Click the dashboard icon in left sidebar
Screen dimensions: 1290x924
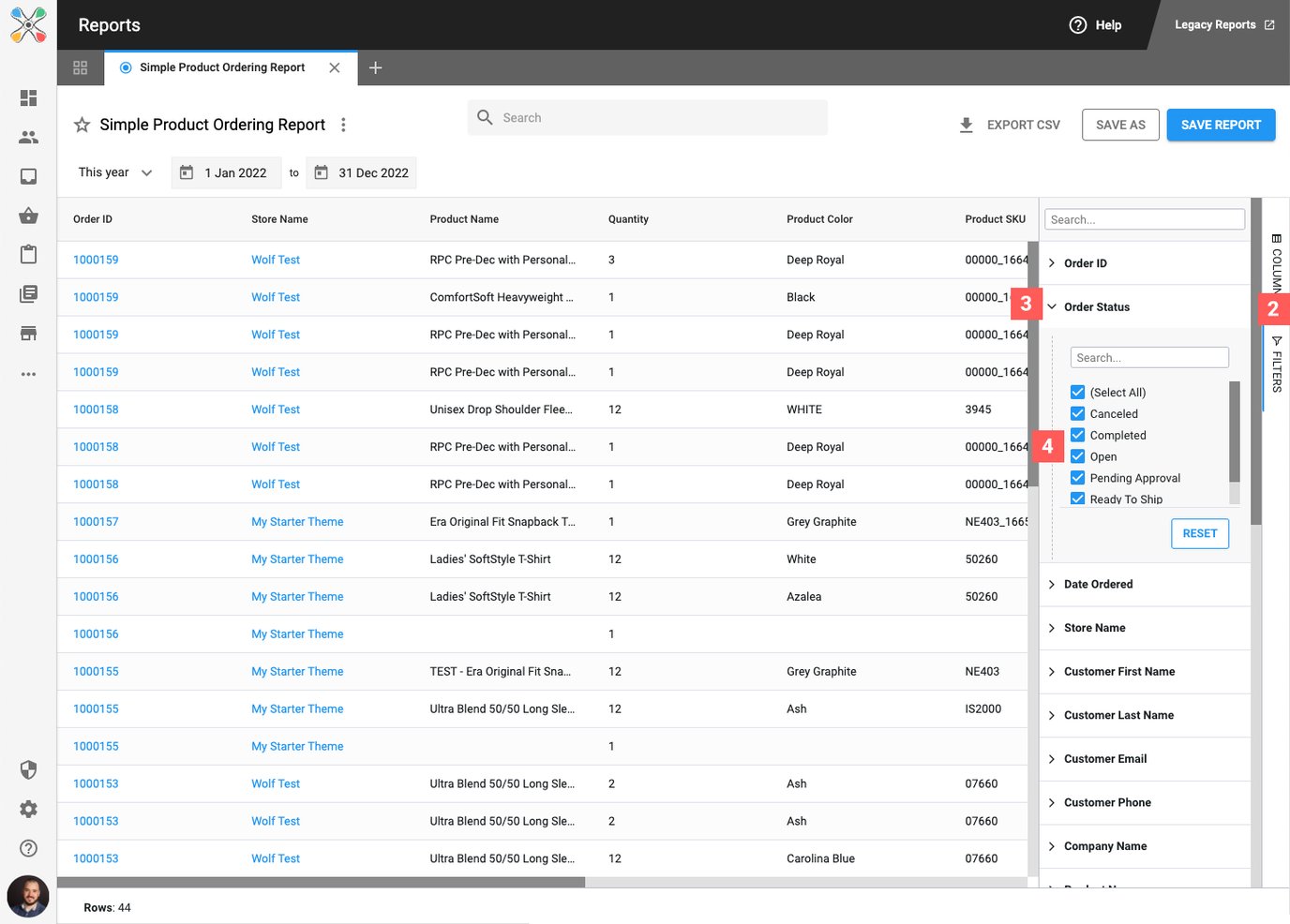click(x=28, y=98)
